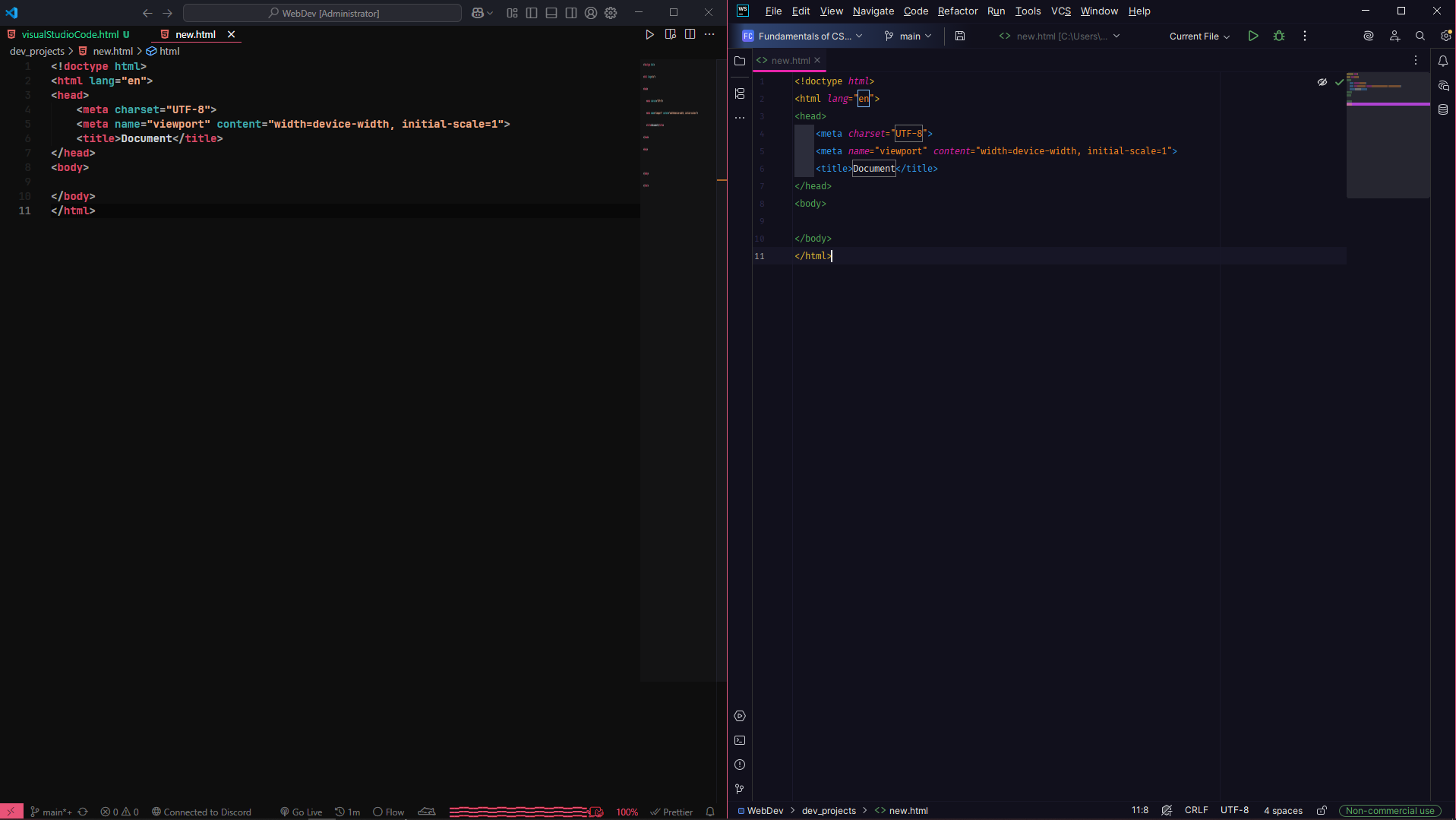Click the 1m time tracker status item

[348, 812]
